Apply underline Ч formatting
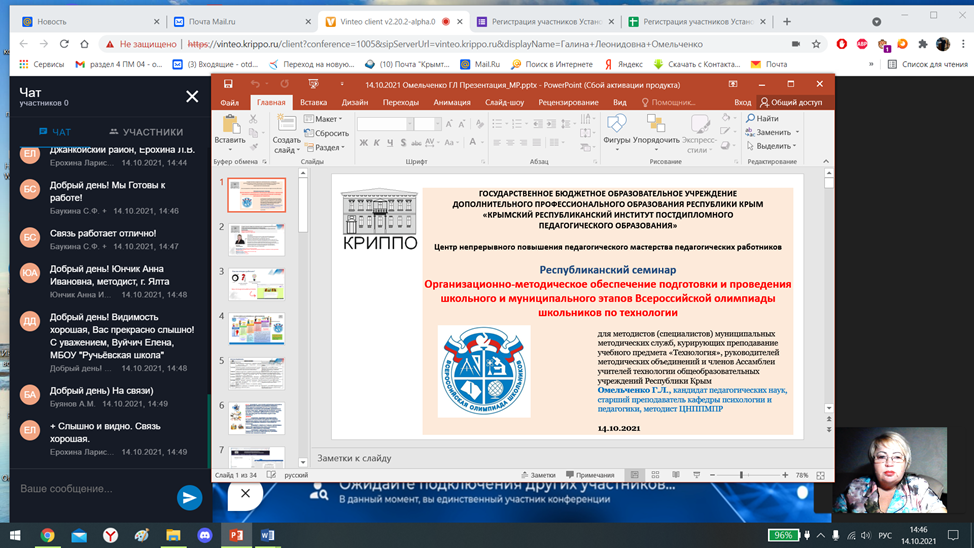 pos(389,143)
